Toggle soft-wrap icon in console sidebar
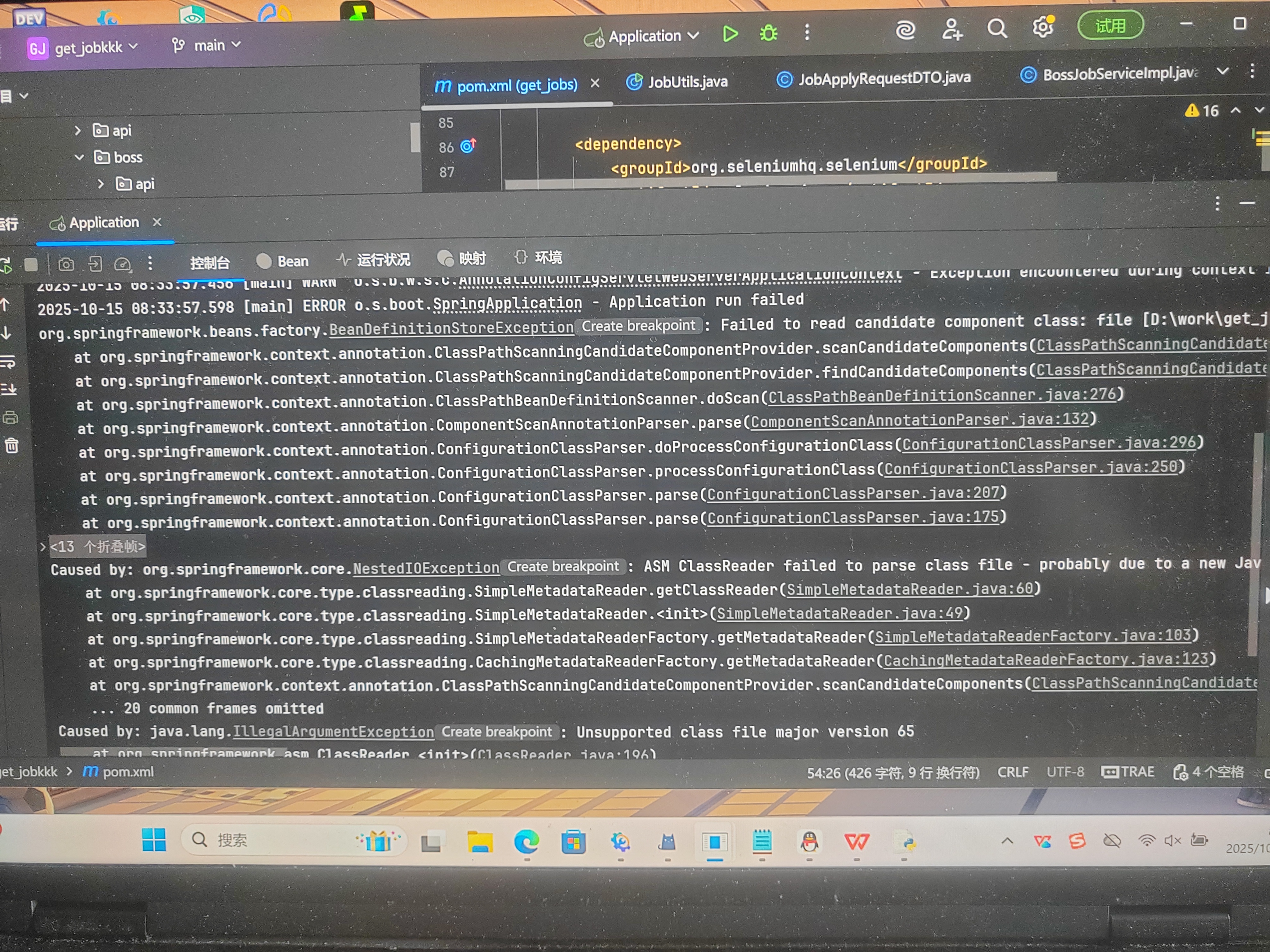Viewport: 1270px width, 952px height. point(8,362)
